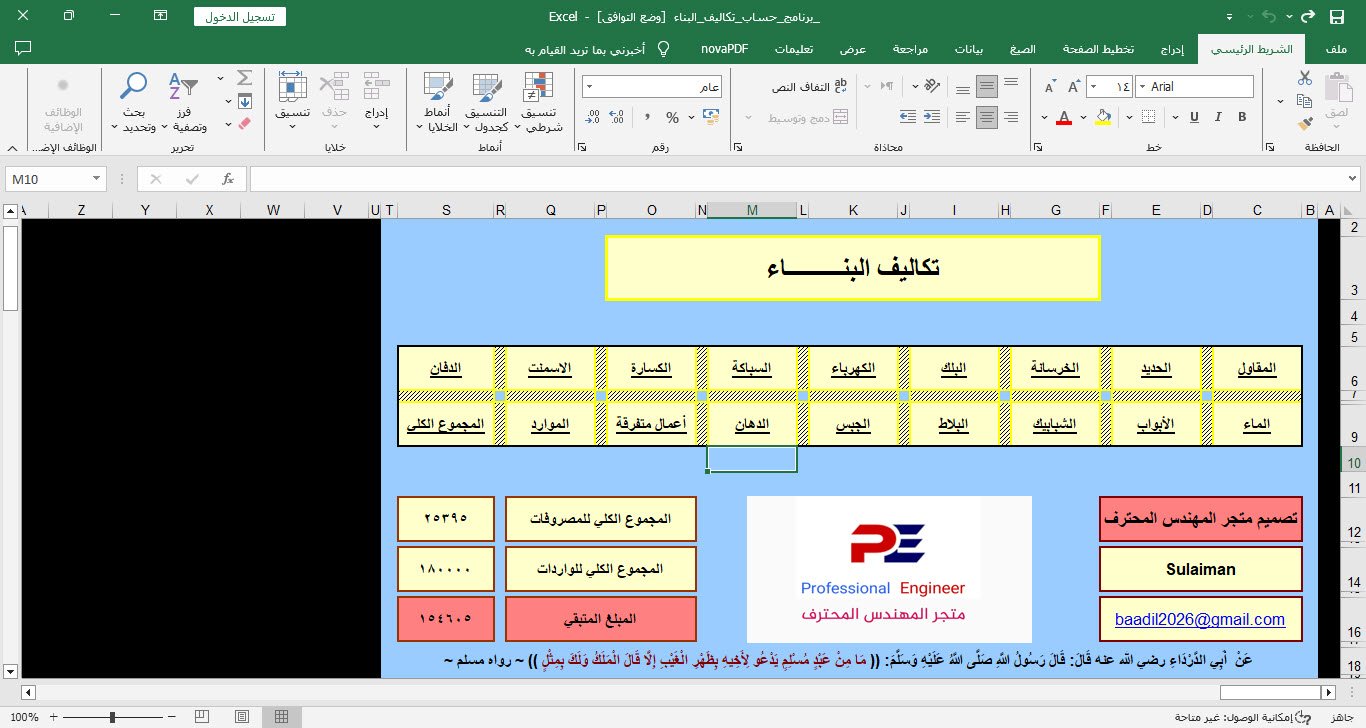Open the baadil2026@gmail.com email link
Viewport: 1366px width, 728px height.
pyautogui.click(x=1200, y=620)
